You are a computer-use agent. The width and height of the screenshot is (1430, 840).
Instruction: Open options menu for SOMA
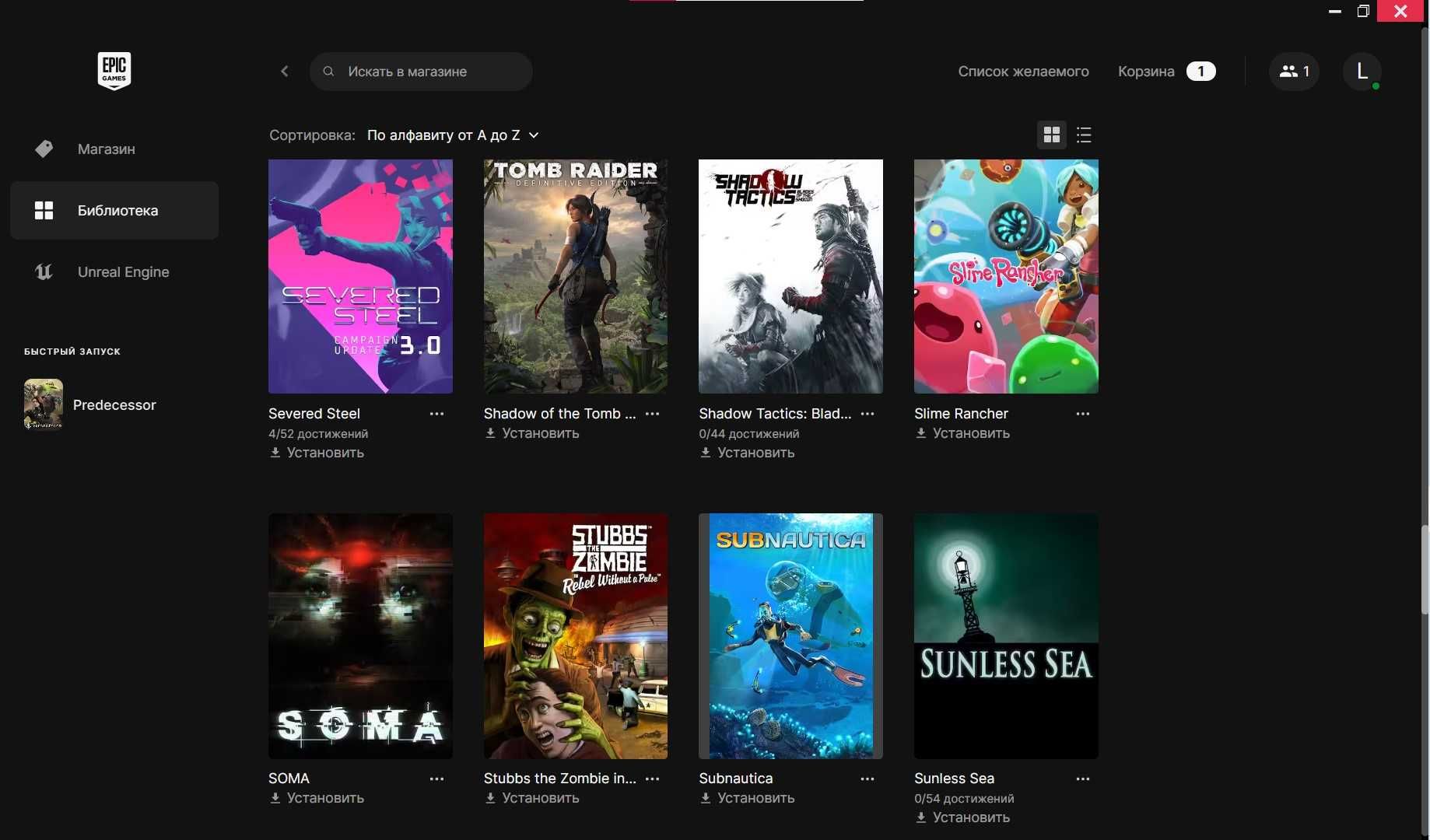[x=436, y=779]
